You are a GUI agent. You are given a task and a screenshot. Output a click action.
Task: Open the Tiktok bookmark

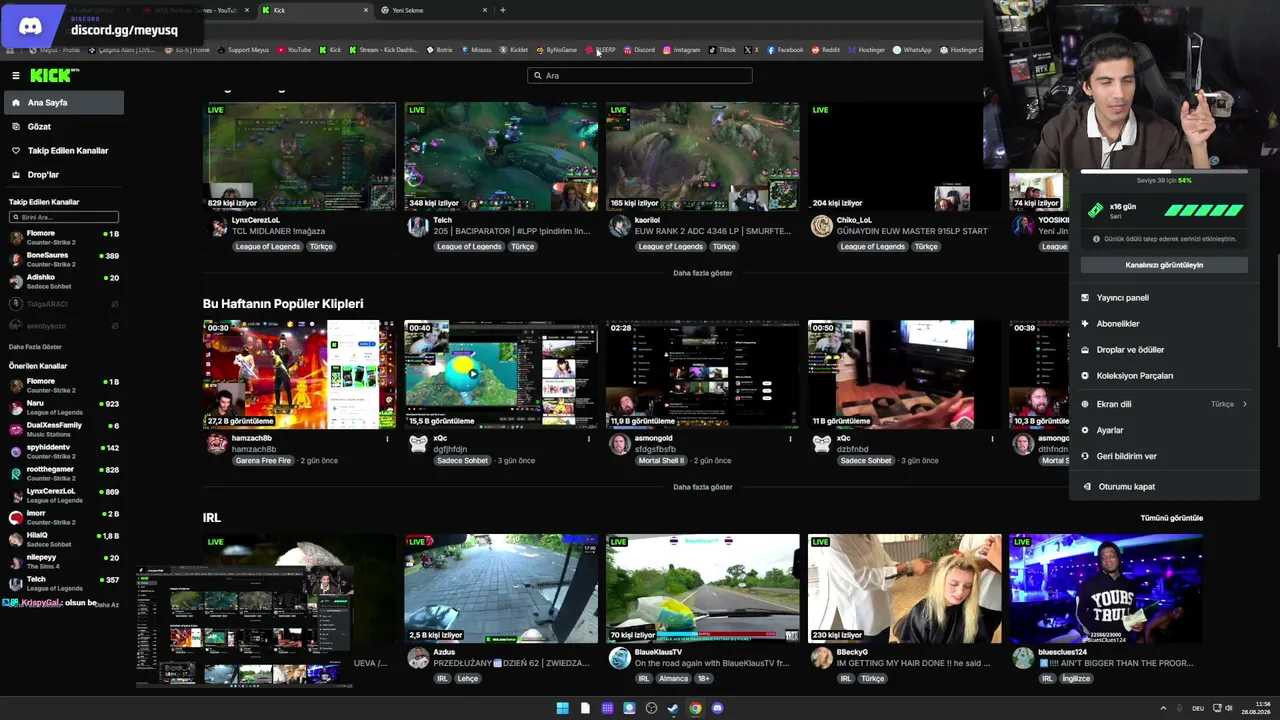point(722,50)
